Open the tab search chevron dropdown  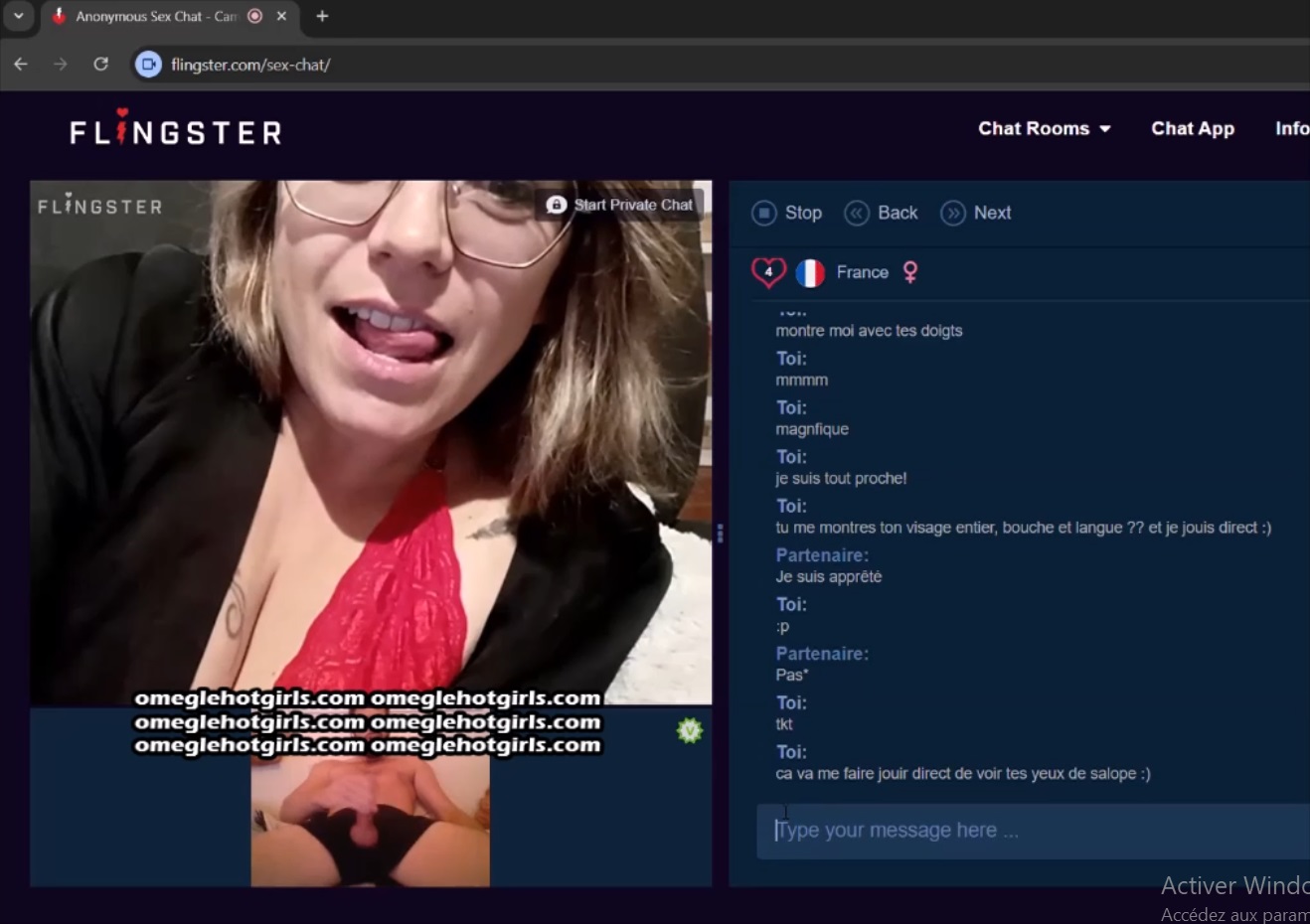[x=18, y=16]
